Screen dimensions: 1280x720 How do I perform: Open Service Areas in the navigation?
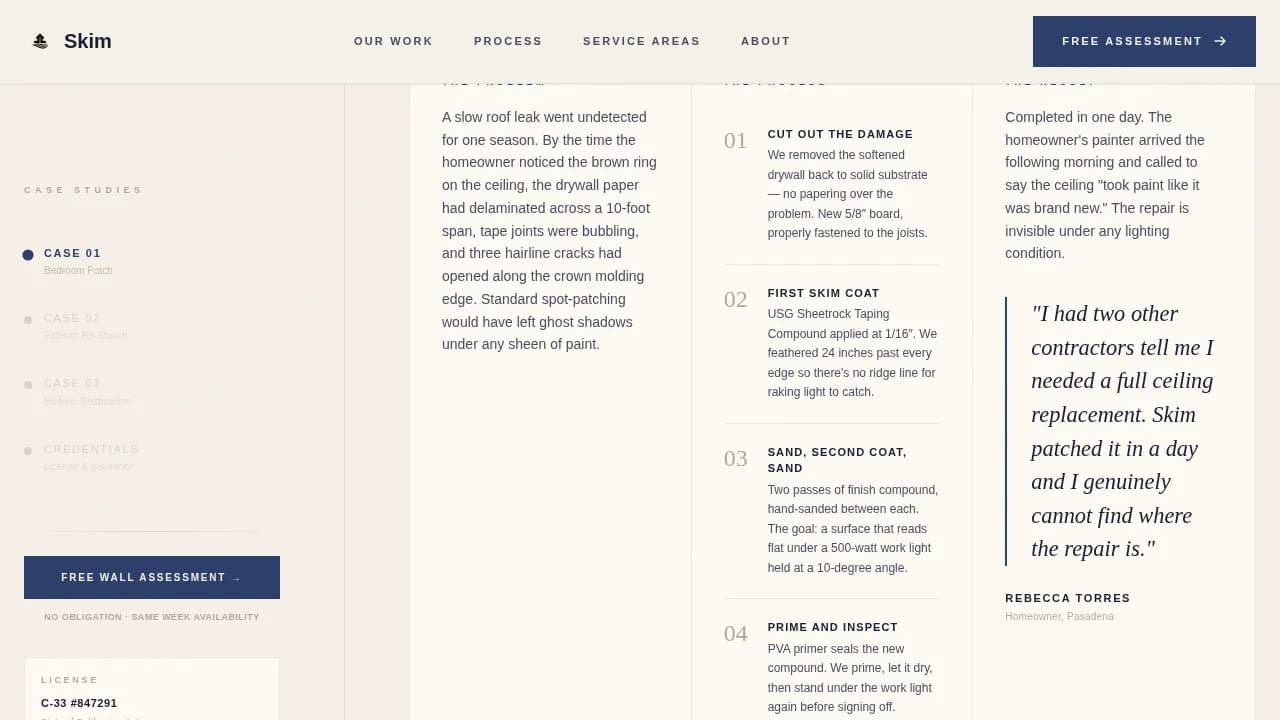click(641, 41)
